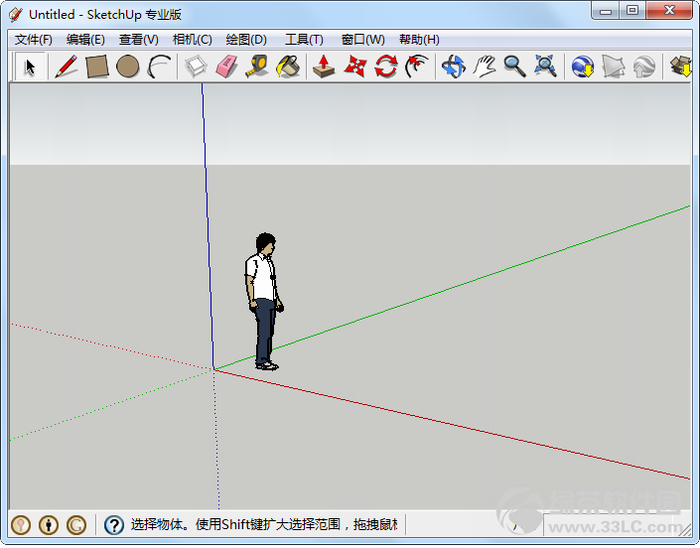Activate the Push/Pull tool
Image resolution: width=700 pixels, height=548 pixels.
pyautogui.click(x=324, y=66)
